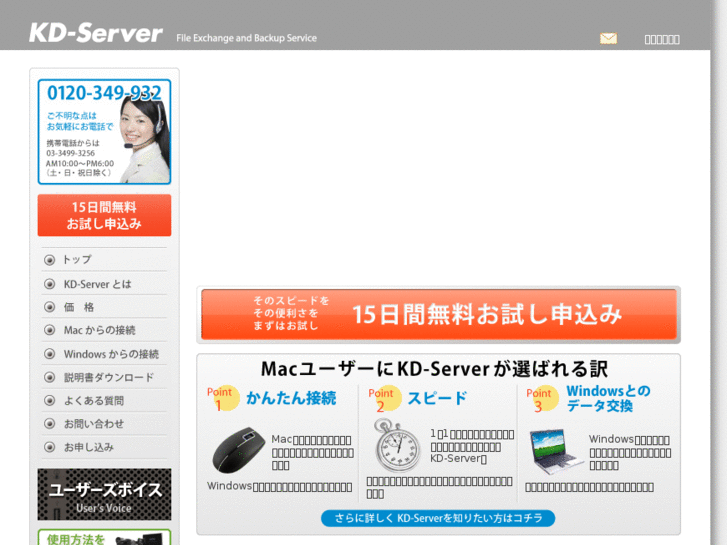This screenshot has width=727, height=545.
Task: Open the ユーザーズボイス User's Voice banner
Action: 104,494
